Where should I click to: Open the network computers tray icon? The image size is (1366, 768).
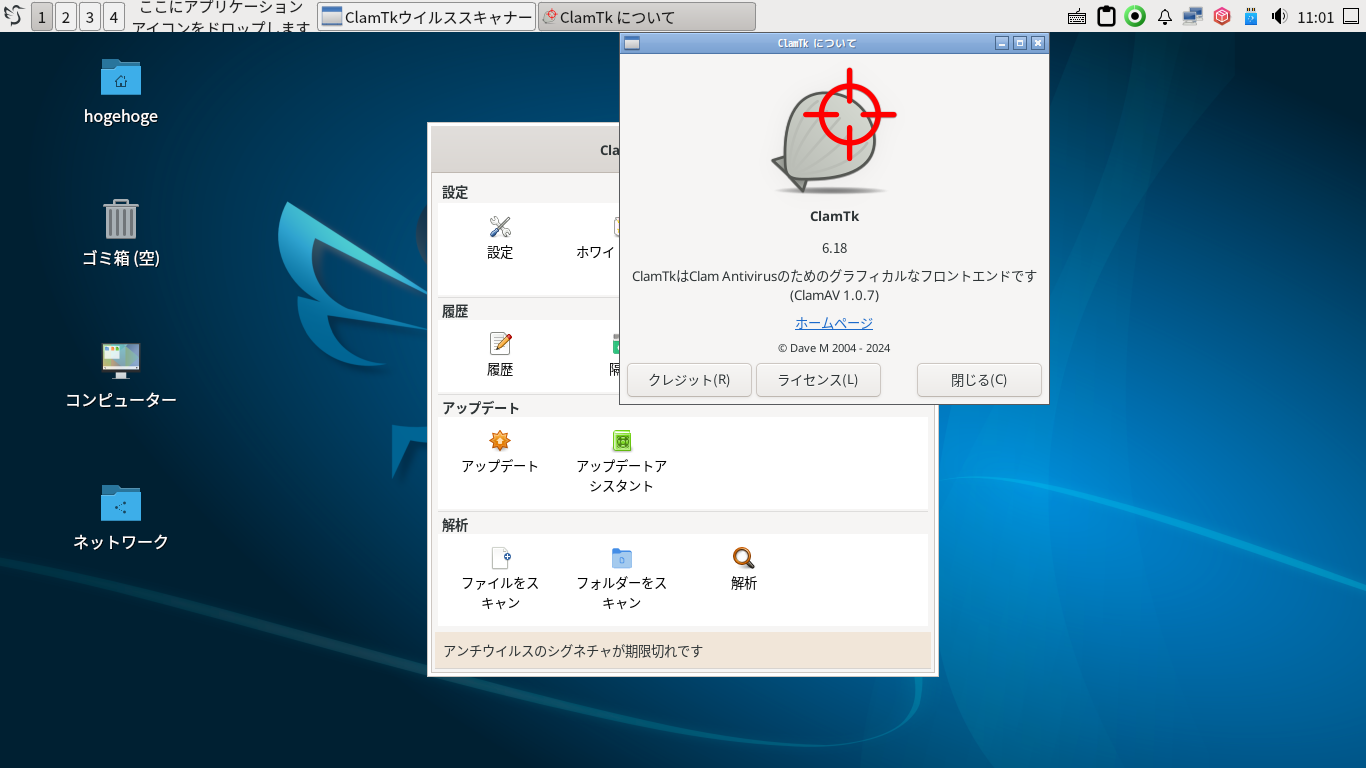tap(1192, 16)
